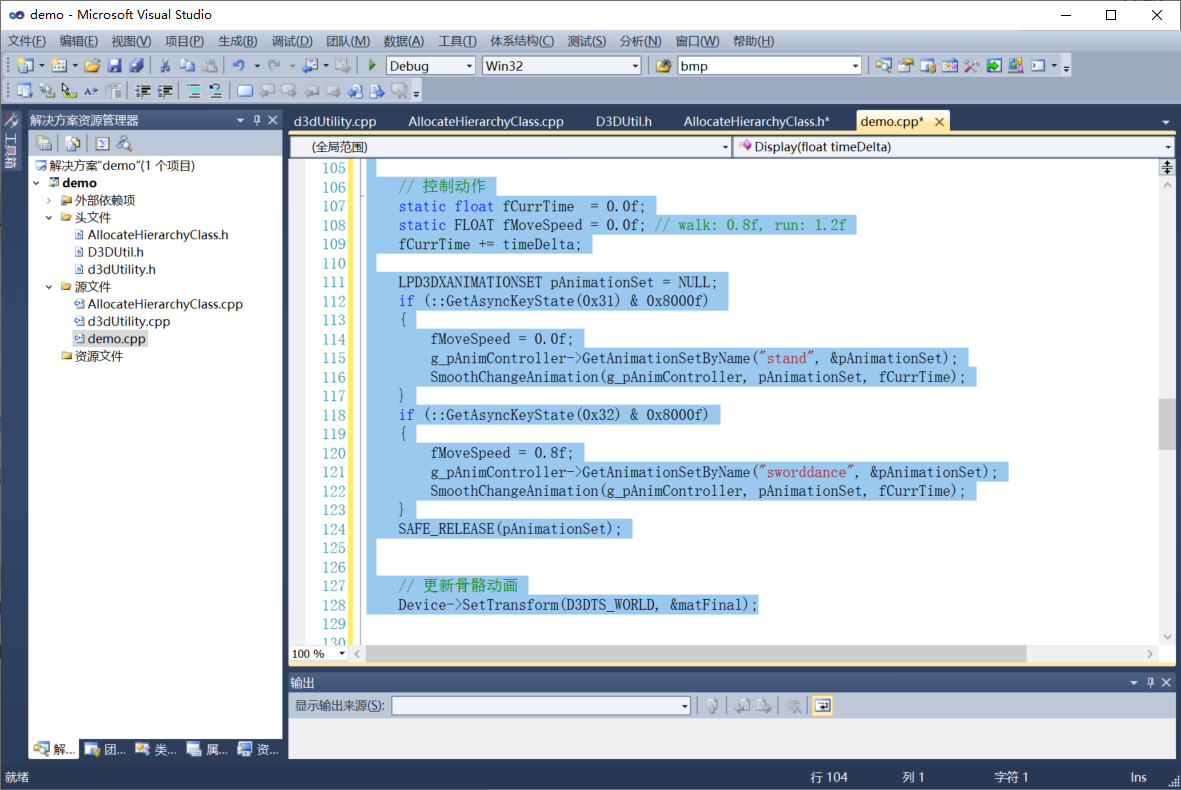Toggle auto-hide pin on Output panel
Image resolution: width=1181 pixels, height=790 pixels.
tap(1150, 682)
